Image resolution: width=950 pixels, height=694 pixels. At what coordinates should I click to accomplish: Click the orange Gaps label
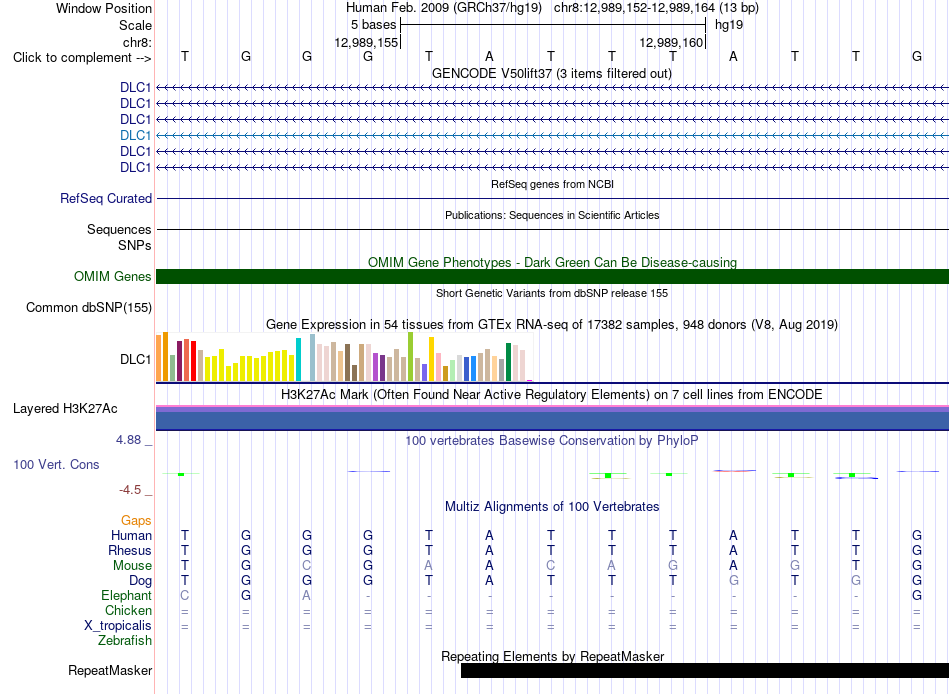pyautogui.click(x=136, y=521)
